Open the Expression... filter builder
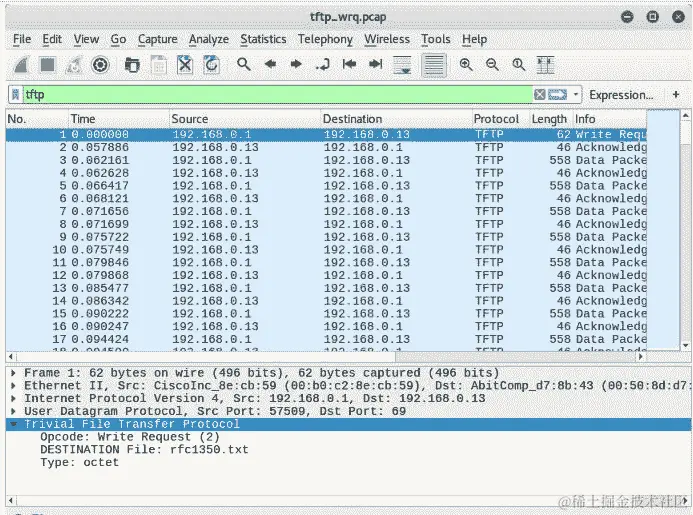This screenshot has height=515, width=693. 621,95
